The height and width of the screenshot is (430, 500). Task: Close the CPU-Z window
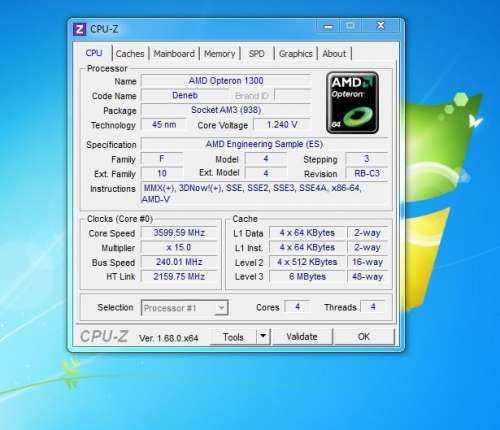380,26
